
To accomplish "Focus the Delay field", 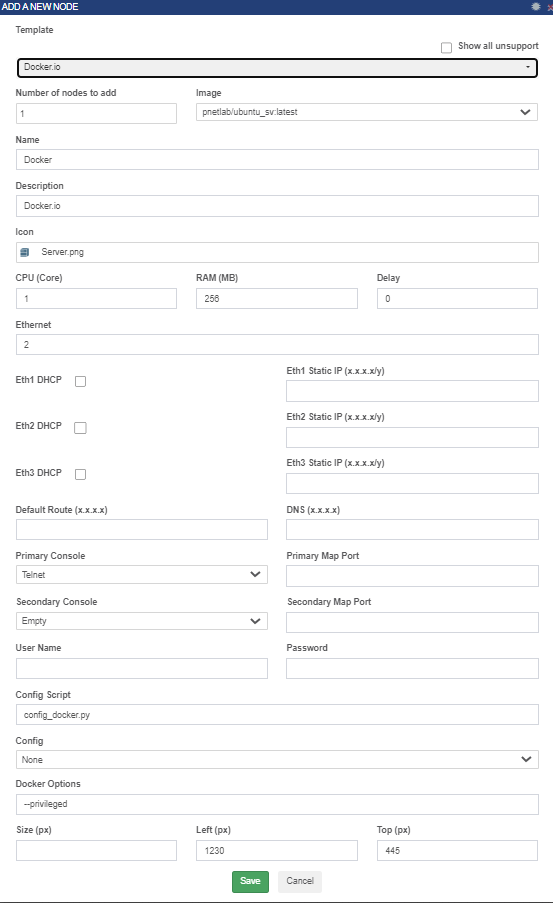I will tap(457, 298).
